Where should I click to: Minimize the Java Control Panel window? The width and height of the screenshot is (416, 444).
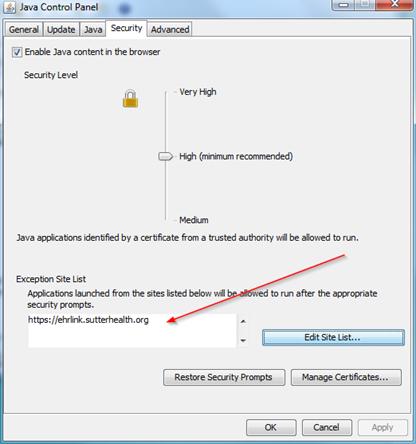tap(345, 5)
